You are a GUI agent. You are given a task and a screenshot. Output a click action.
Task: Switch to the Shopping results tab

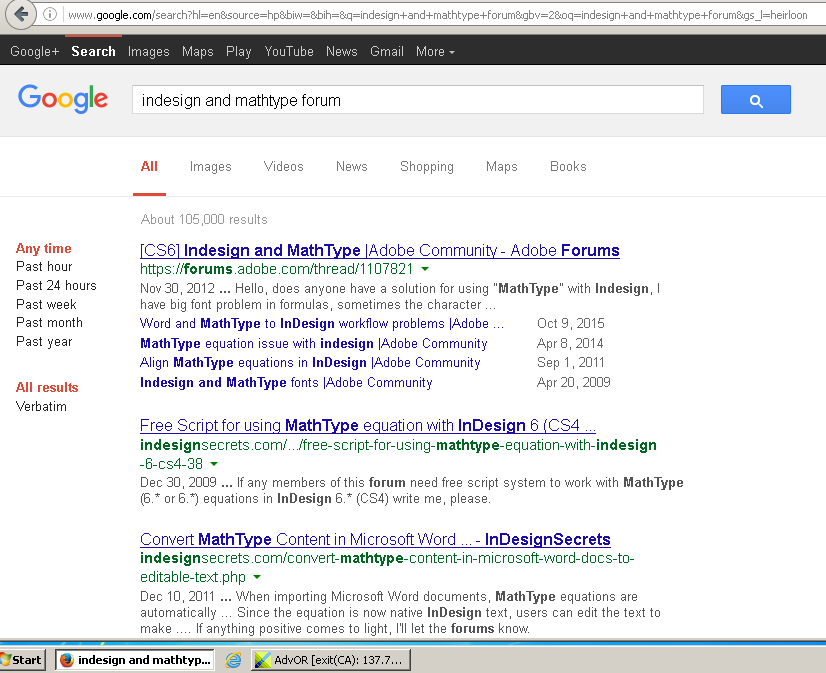[x=427, y=166]
